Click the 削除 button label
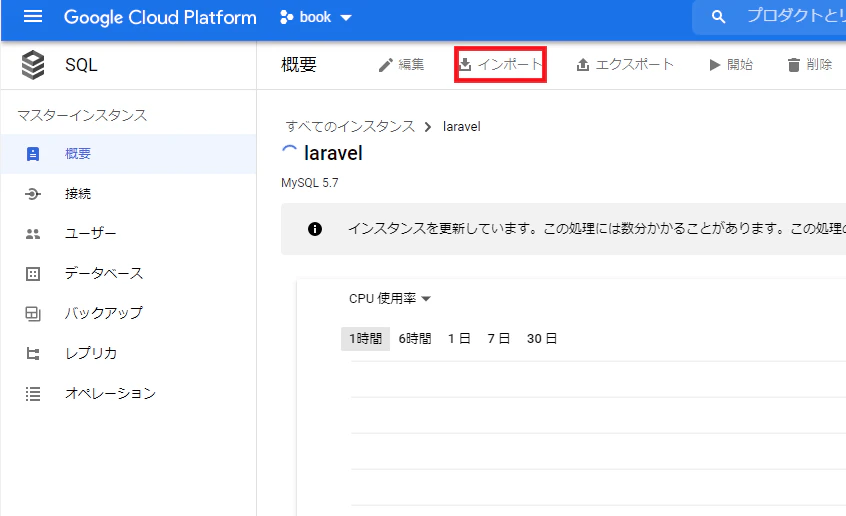The height and width of the screenshot is (516, 846). [819, 65]
